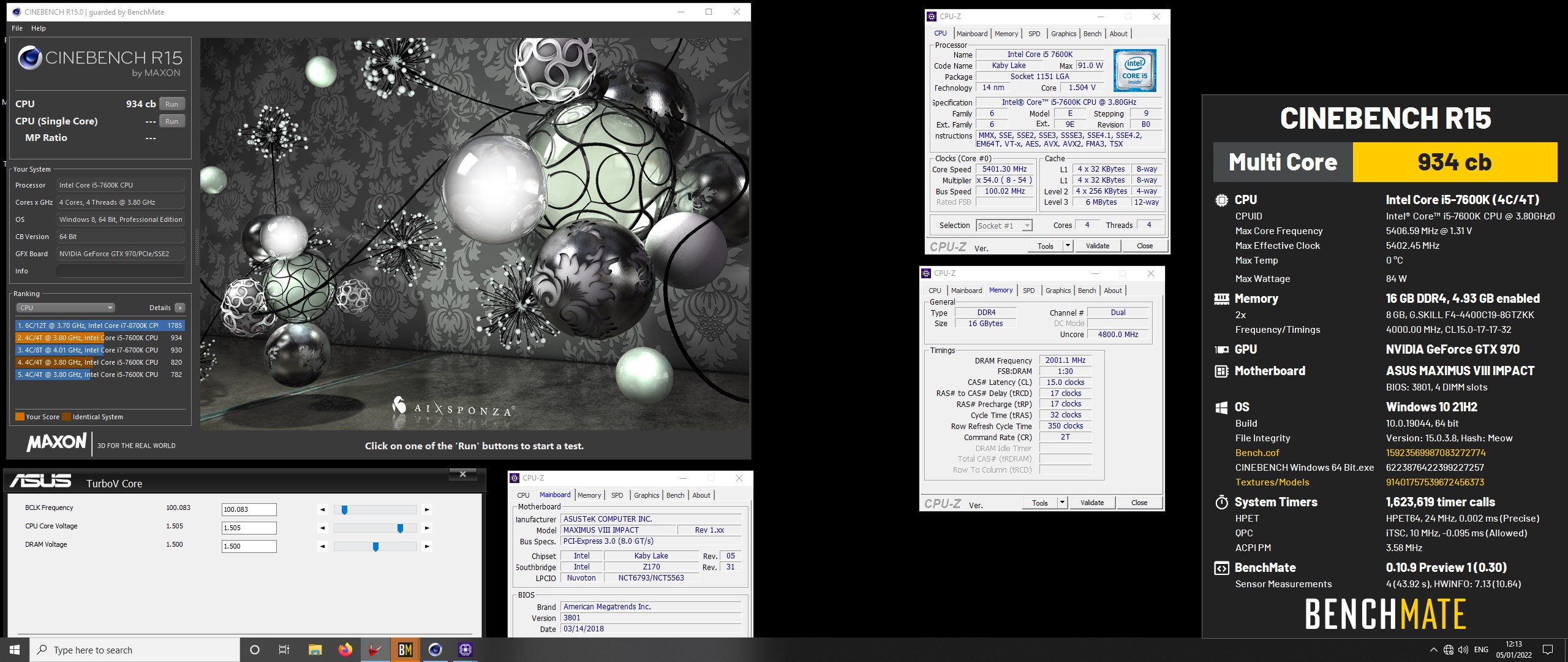Click right arrow for BCLK Frequency
Image resolution: width=1568 pixels, height=662 pixels.
[x=427, y=509]
